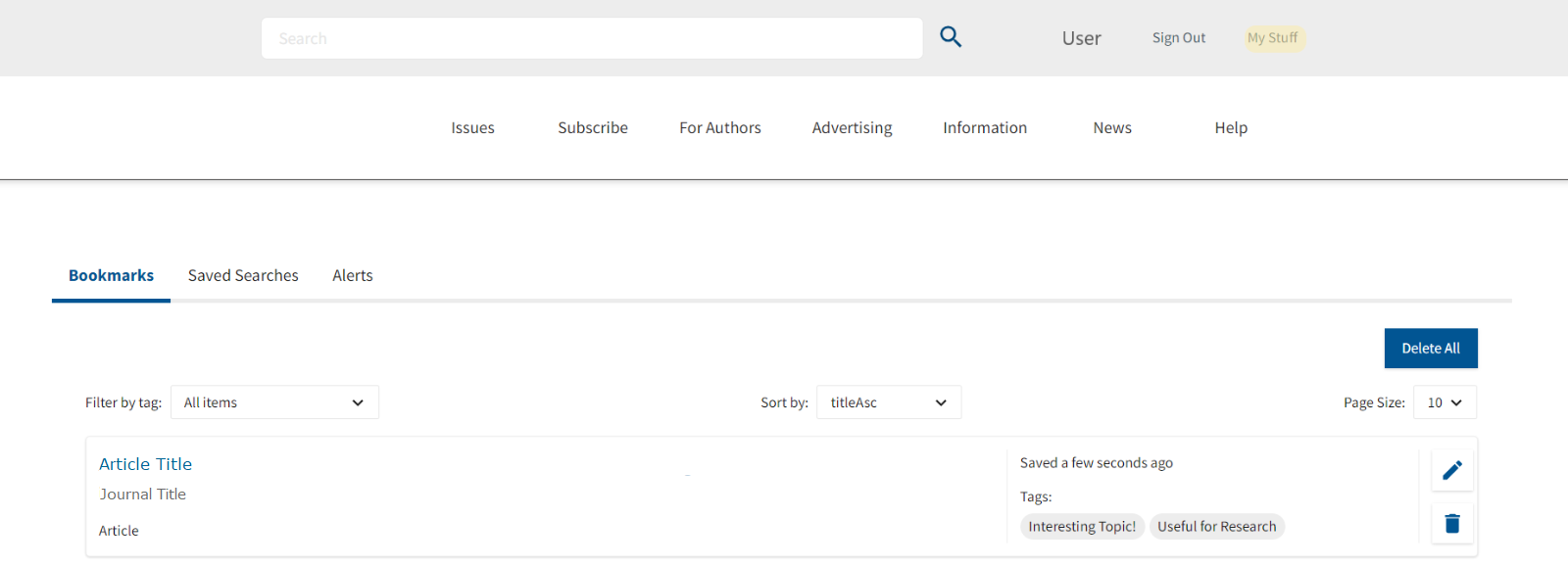Expand the Sort by titleAsc dropdown
The height and width of the screenshot is (566, 1568).
(x=888, y=402)
